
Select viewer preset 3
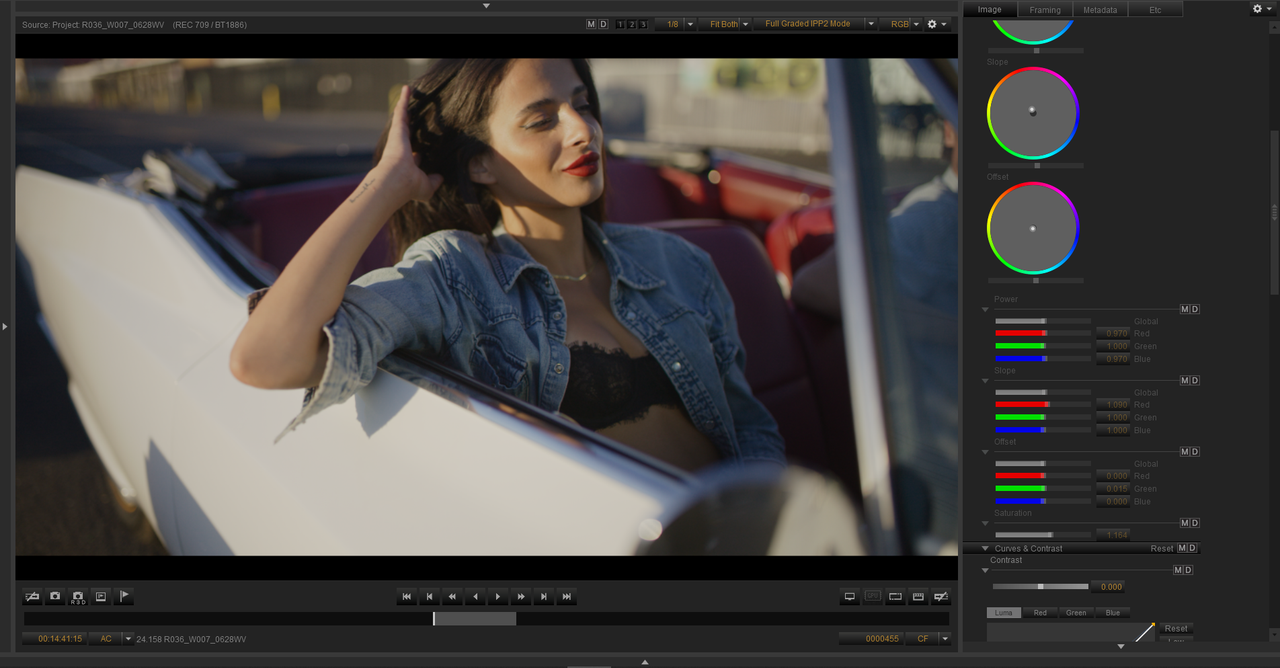pos(642,24)
